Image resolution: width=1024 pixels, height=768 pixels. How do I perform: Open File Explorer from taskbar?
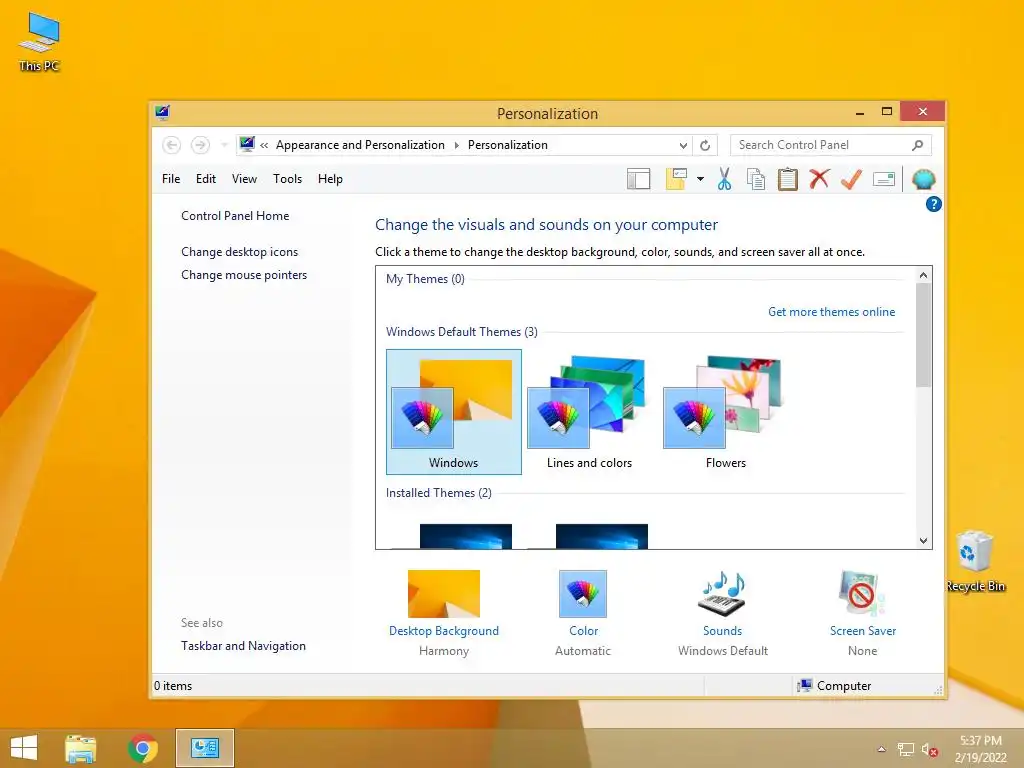(80, 748)
